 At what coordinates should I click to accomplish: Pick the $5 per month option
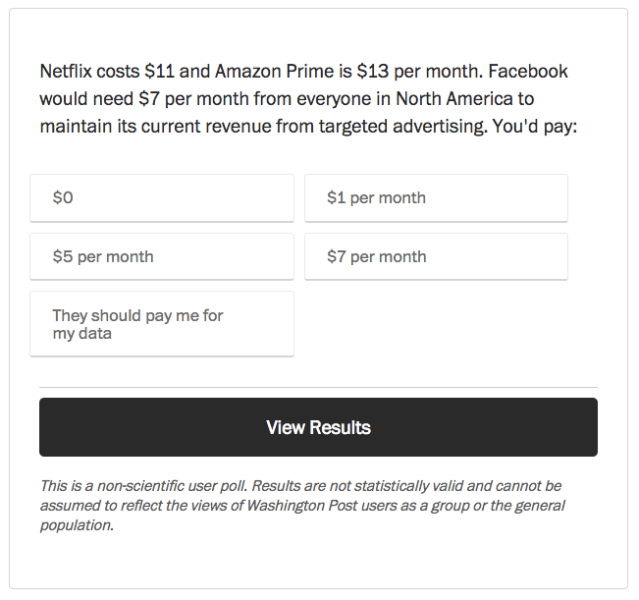pyautogui.click(x=161, y=257)
